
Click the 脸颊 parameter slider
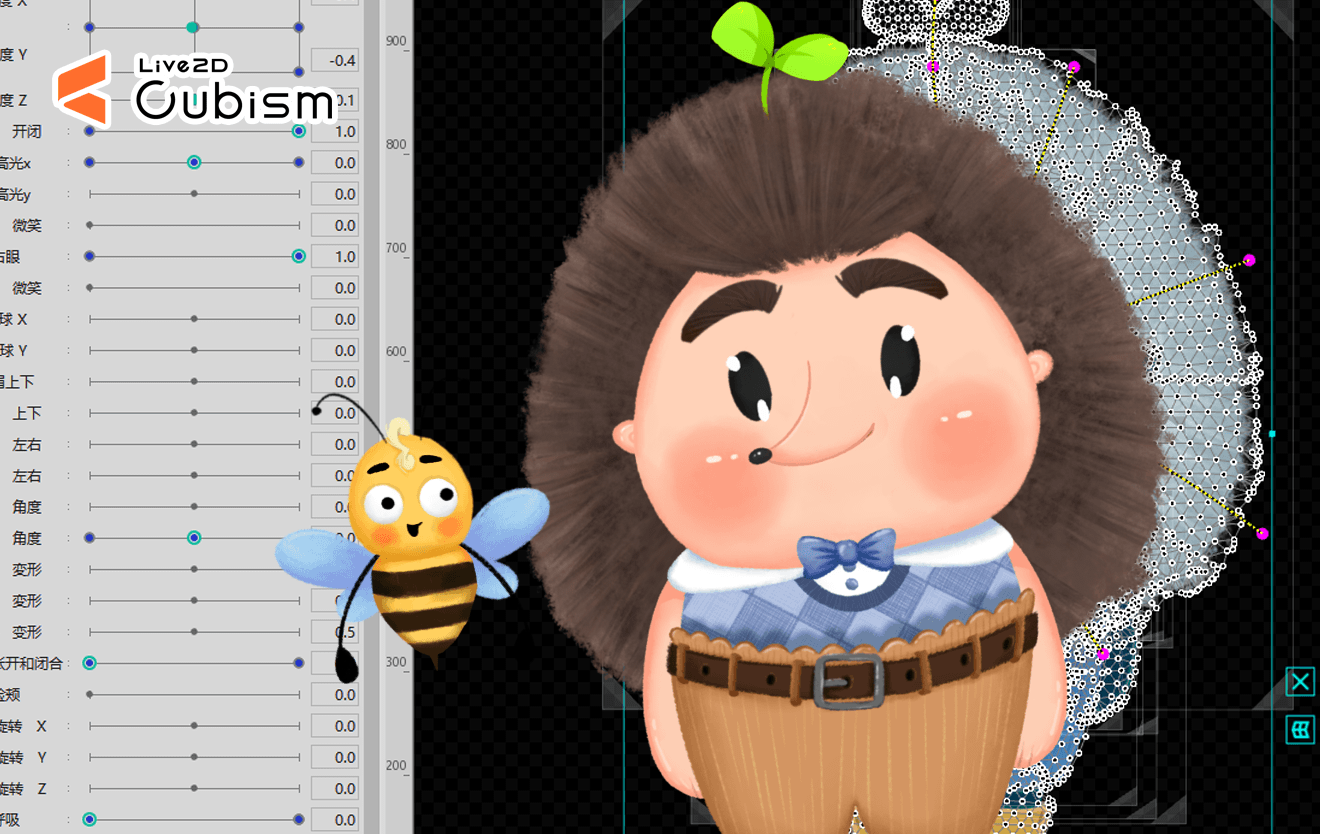[x=194, y=694]
